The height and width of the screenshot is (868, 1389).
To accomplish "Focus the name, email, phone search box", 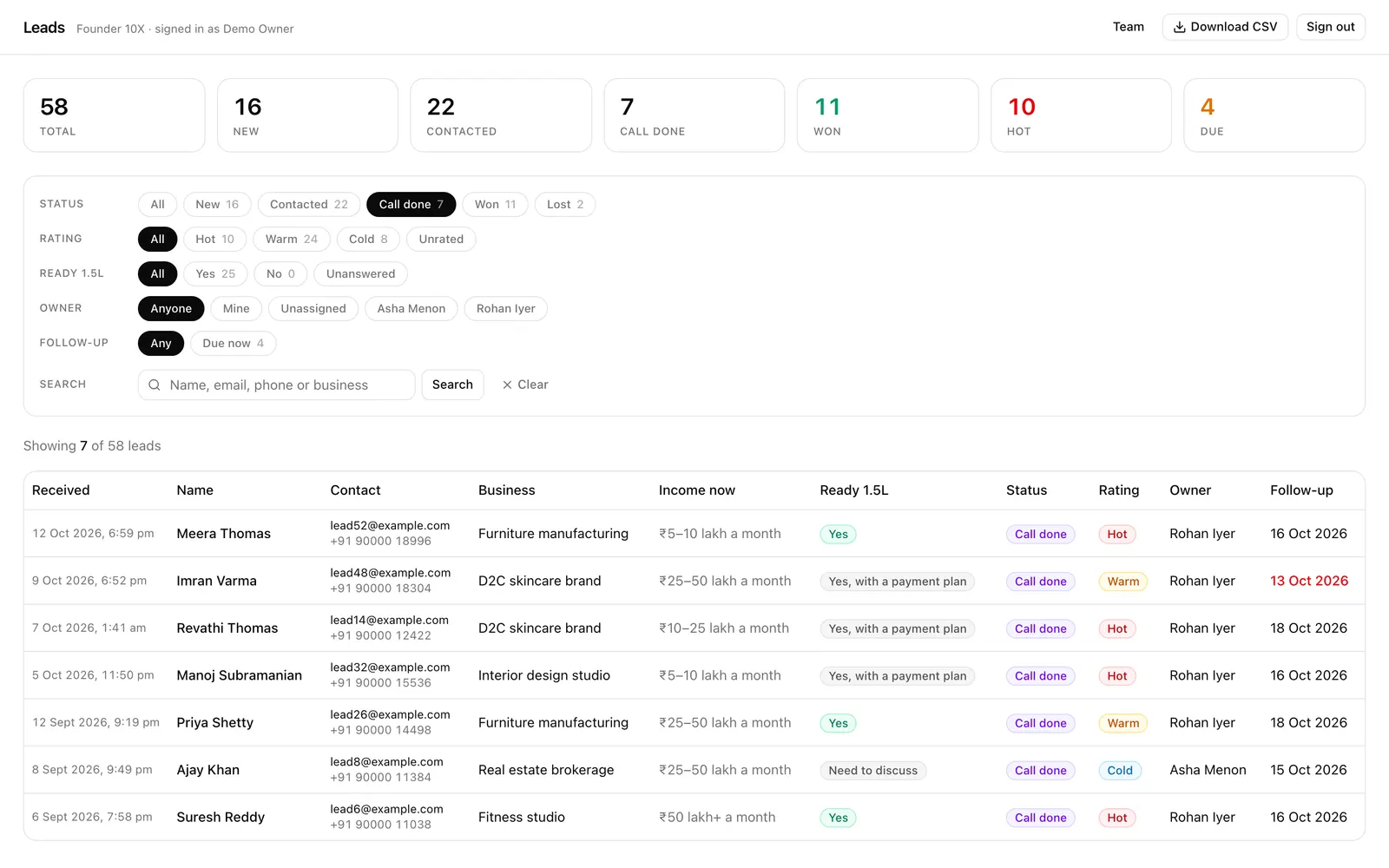I will (276, 385).
